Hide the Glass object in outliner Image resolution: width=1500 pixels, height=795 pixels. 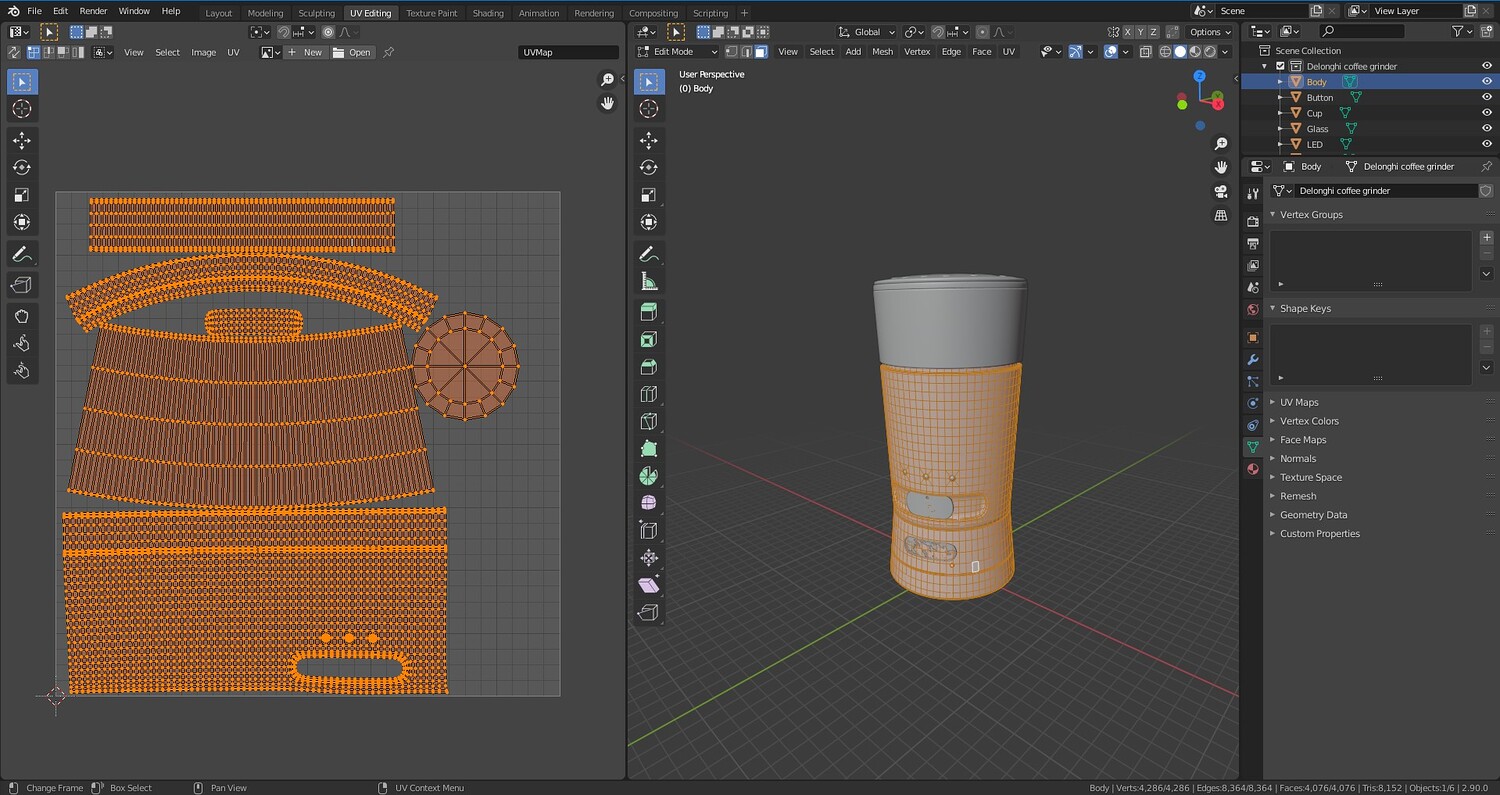[x=1486, y=129]
